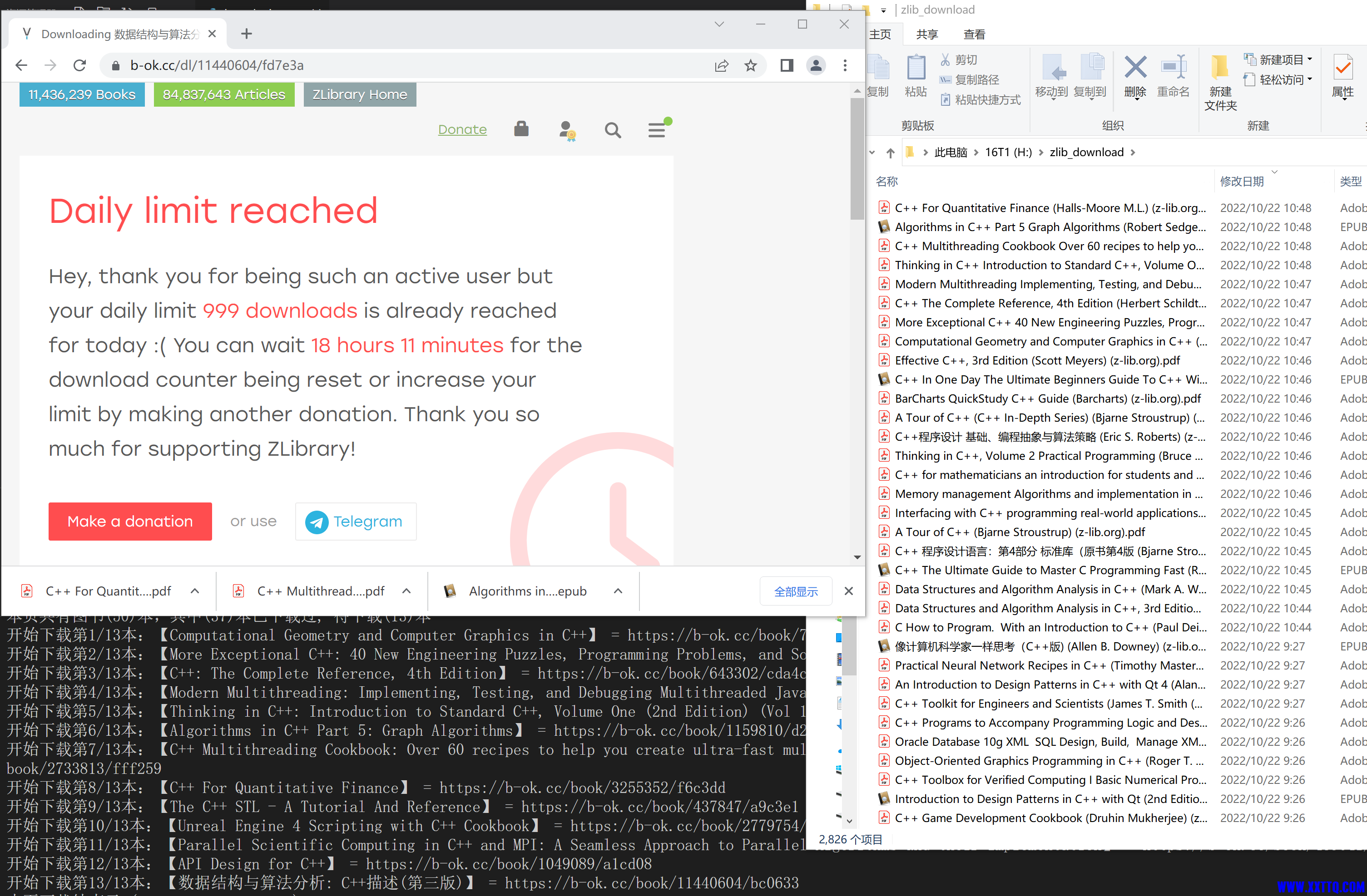Click the Explorer up-directory arrow
This screenshot has height=896, width=1367.
[890, 153]
